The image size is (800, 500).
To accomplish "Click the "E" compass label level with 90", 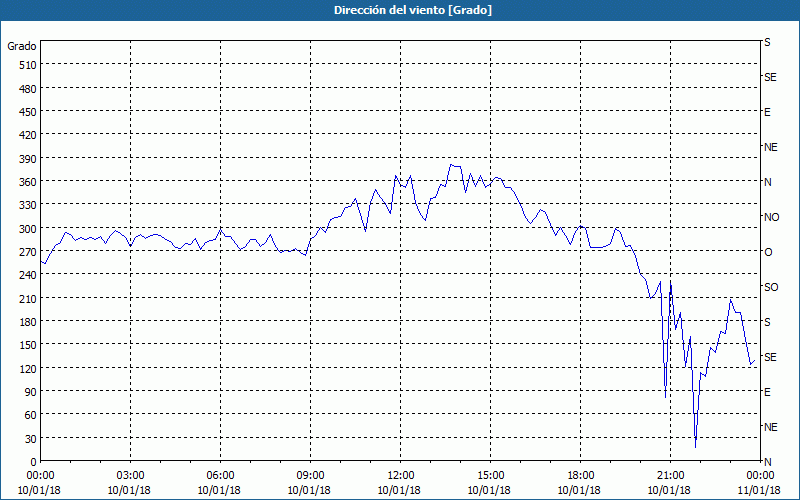I will (x=767, y=392).
